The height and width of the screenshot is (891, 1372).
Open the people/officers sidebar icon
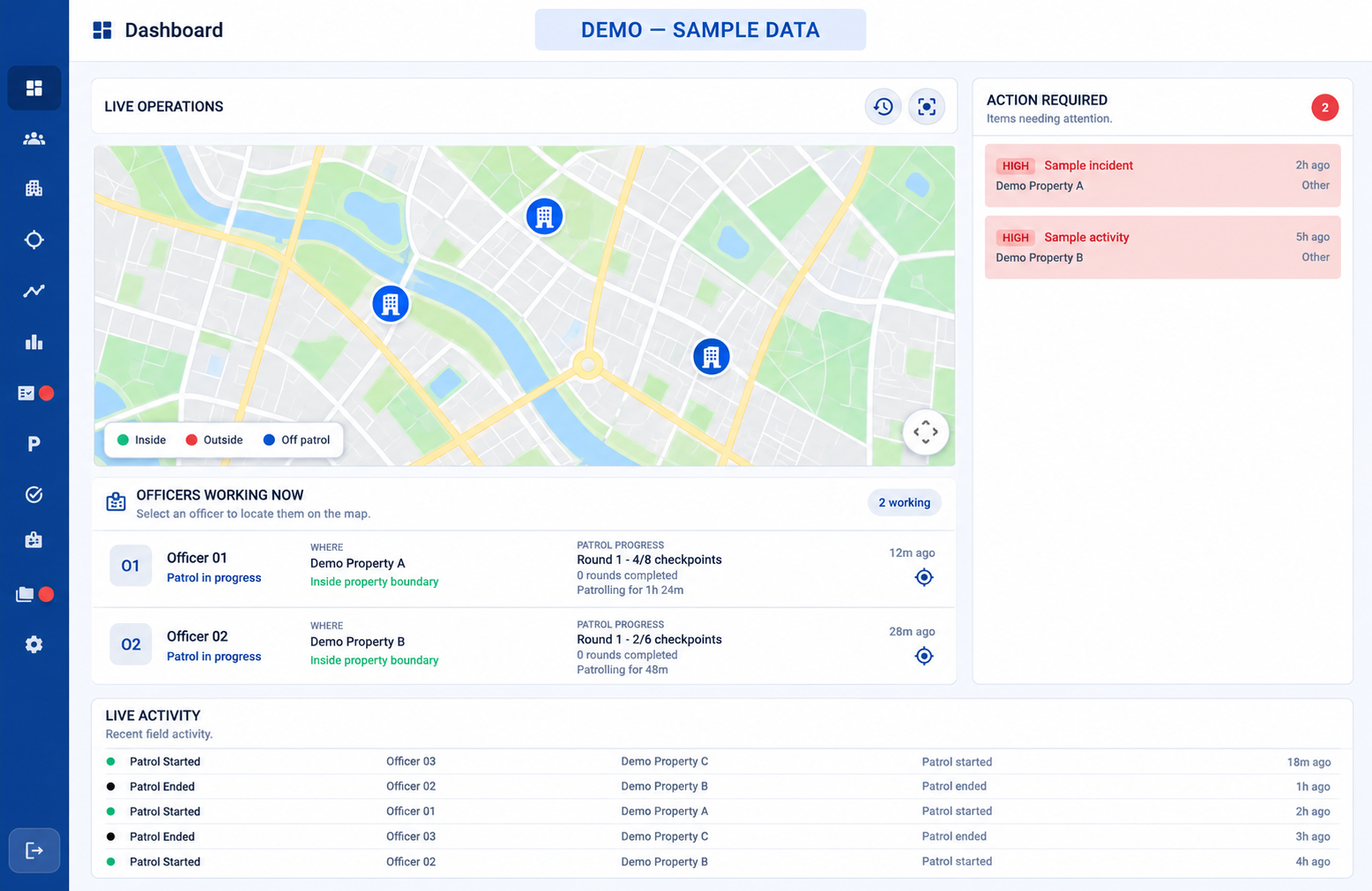(34, 138)
